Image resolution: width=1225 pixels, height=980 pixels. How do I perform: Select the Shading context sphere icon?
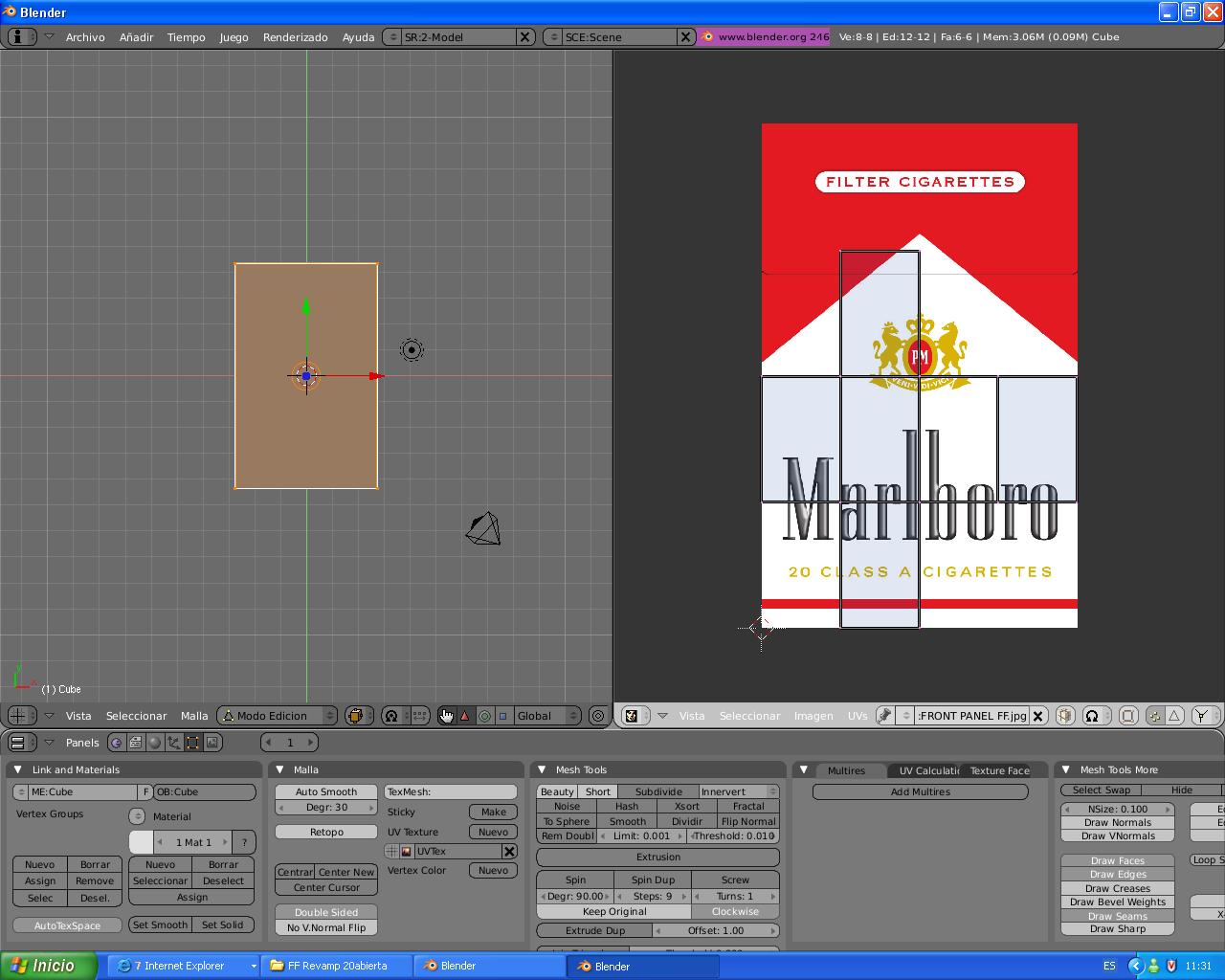154,743
